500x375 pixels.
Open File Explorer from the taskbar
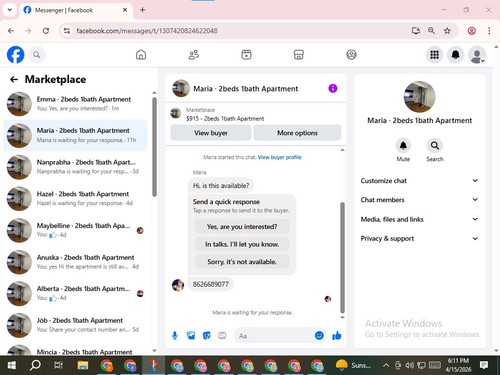point(83,365)
